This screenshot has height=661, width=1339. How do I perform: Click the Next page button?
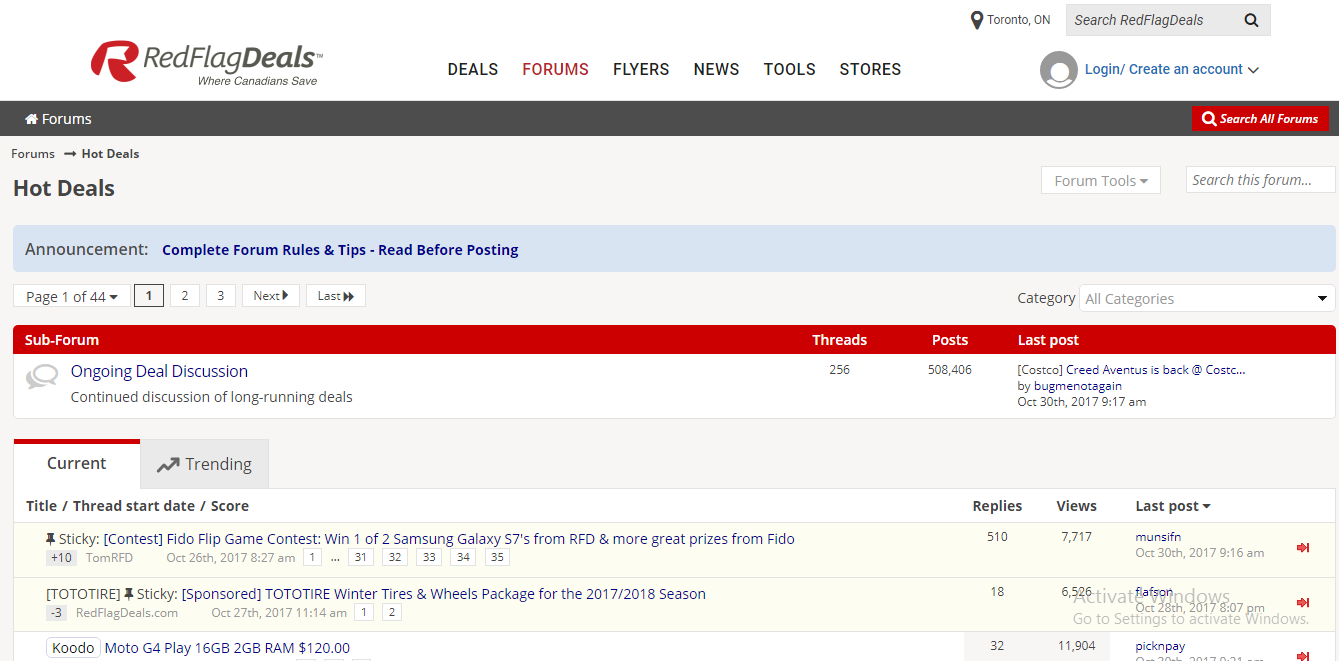[x=271, y=296]
